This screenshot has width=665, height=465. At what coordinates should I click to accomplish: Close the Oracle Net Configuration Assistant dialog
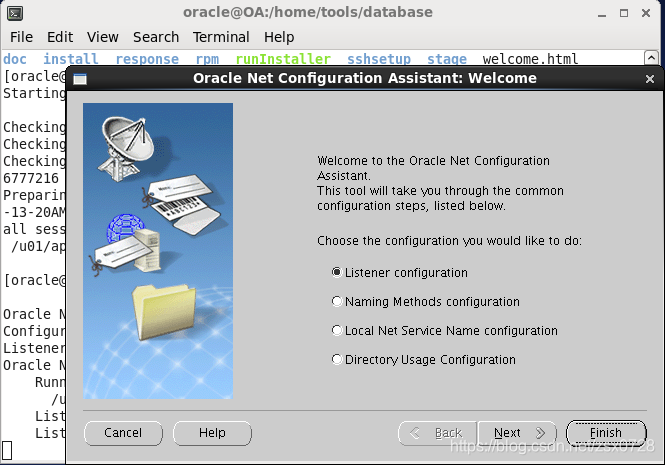[649, 79]
